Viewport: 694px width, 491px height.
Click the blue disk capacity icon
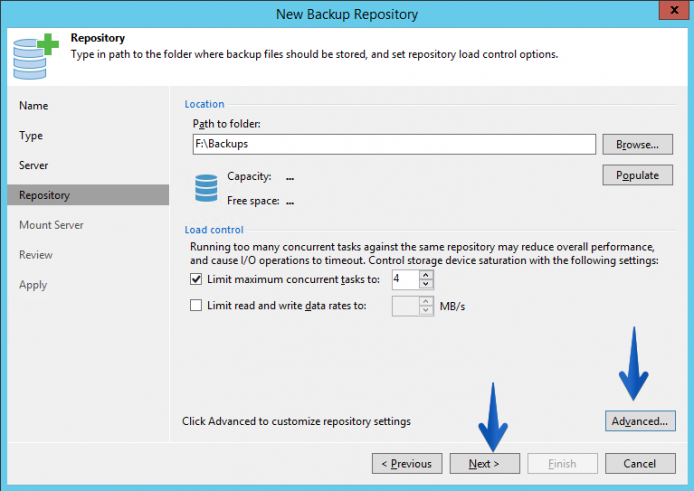coord(206,188)
